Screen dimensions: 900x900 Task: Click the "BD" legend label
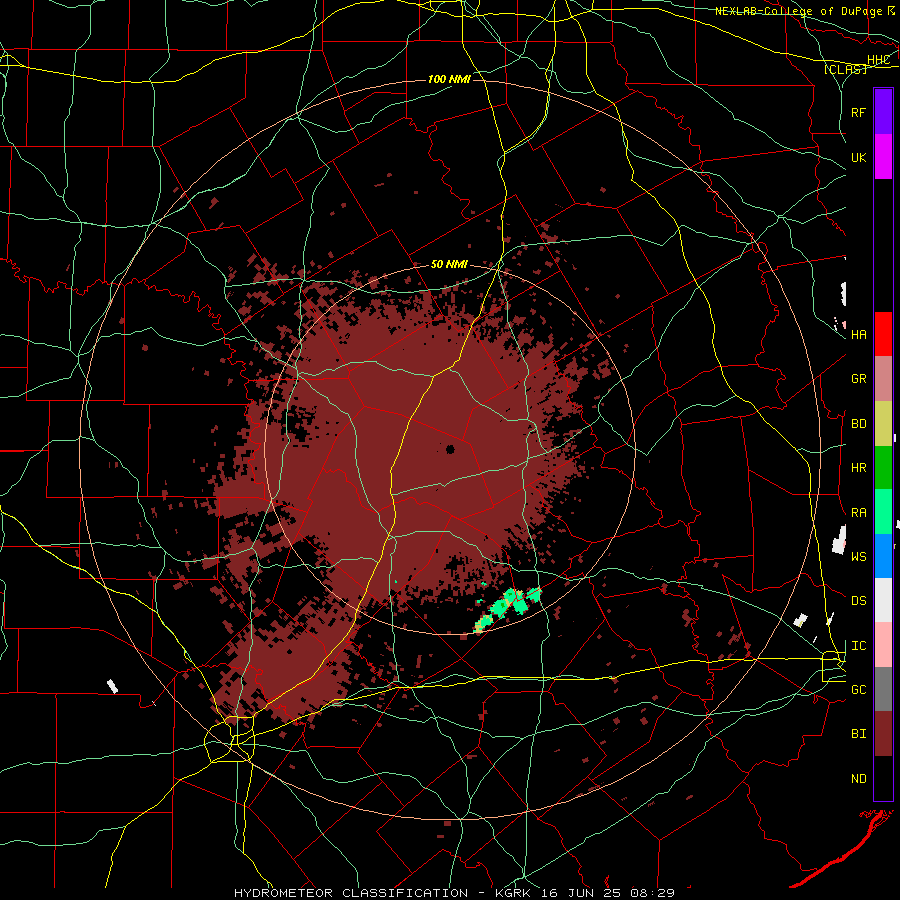858,424
